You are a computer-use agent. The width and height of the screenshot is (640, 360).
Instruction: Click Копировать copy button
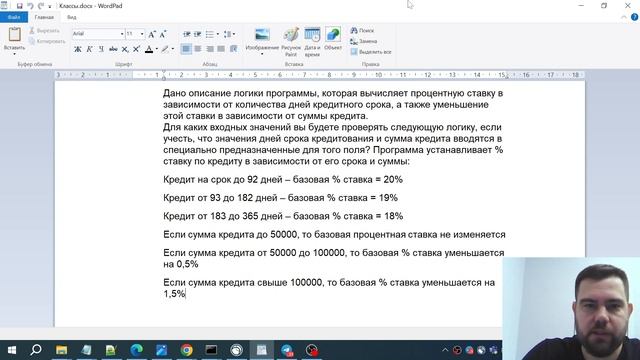[x=47, y=41]
